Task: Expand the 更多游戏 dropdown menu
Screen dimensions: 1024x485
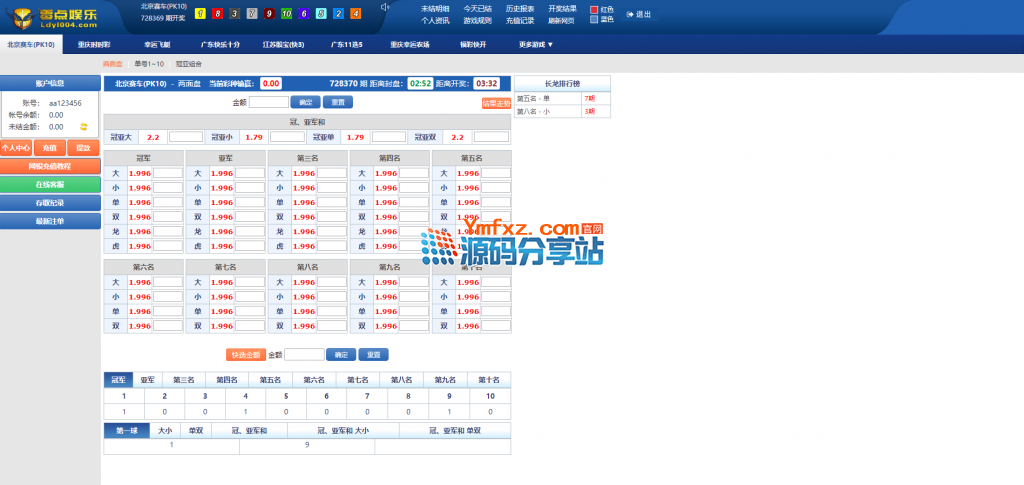Action: pyautogui.click(x=536, y=45)
